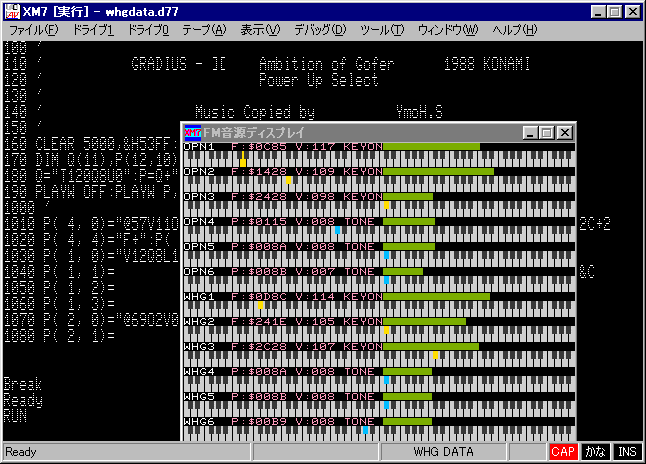Maximize the XM7 main window
This screenshot has height=464, width=646.
[615, 12]
